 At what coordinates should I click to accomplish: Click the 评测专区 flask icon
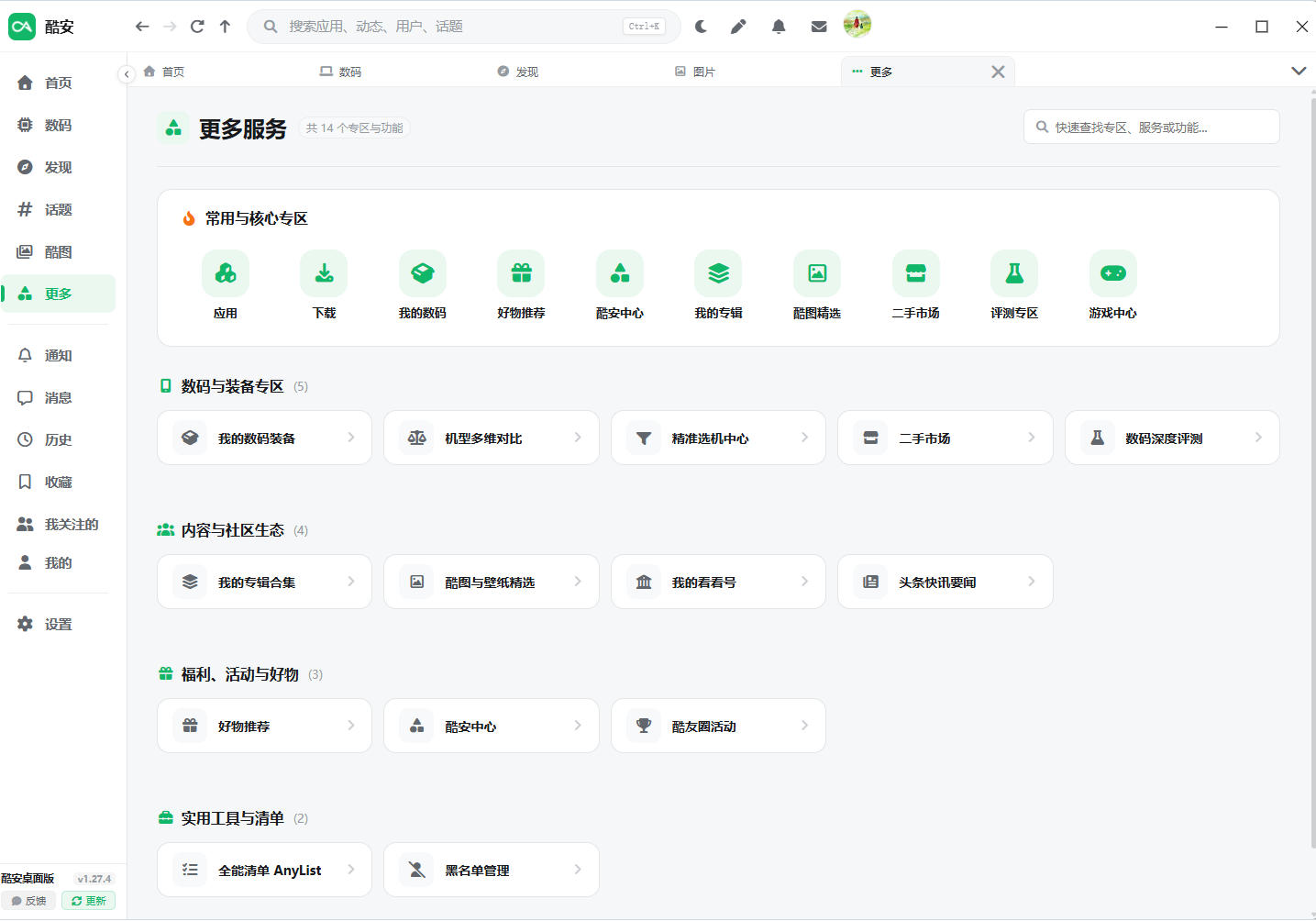[x=1014, y=273]
